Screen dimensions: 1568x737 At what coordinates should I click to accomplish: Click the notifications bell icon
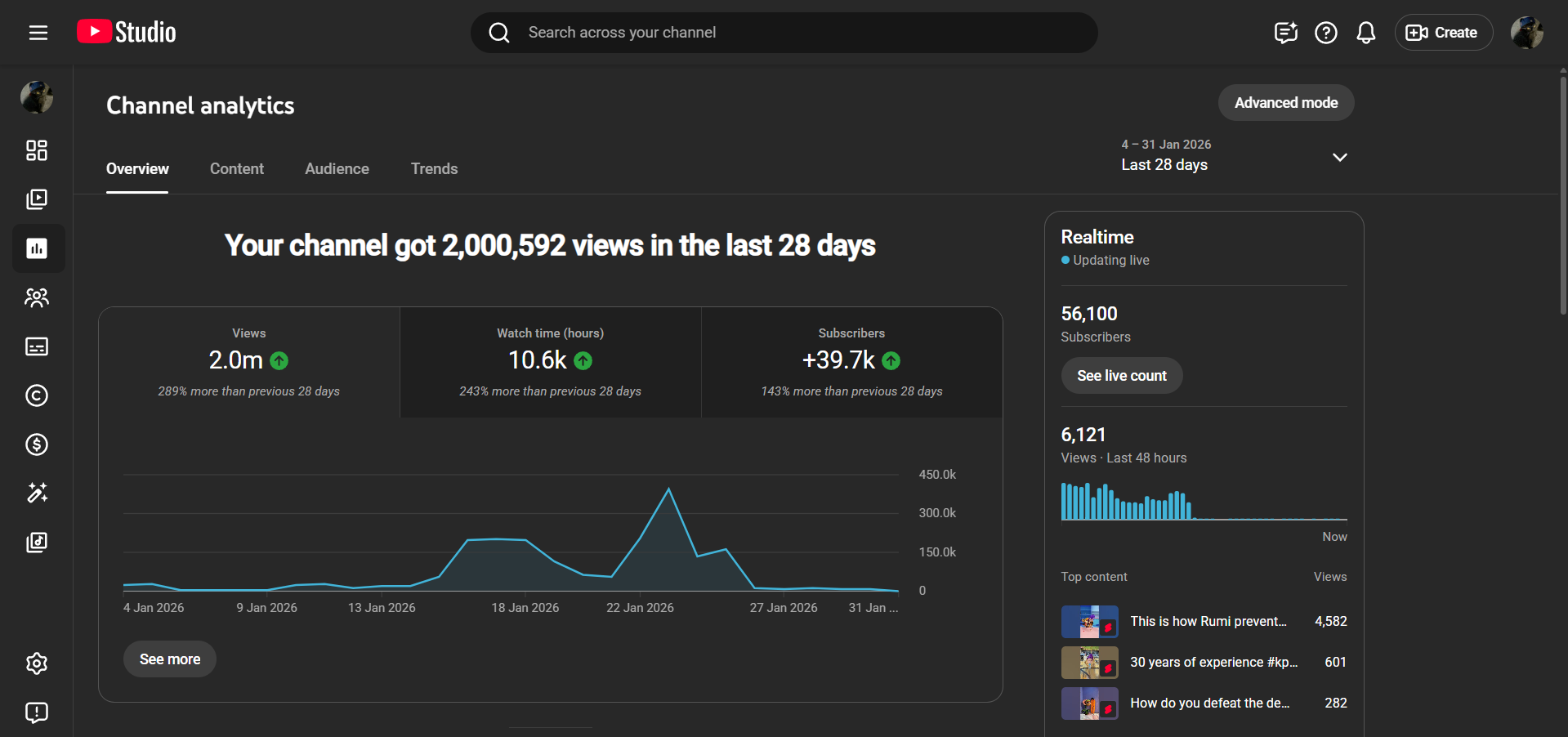click(x=1365, y=33)
